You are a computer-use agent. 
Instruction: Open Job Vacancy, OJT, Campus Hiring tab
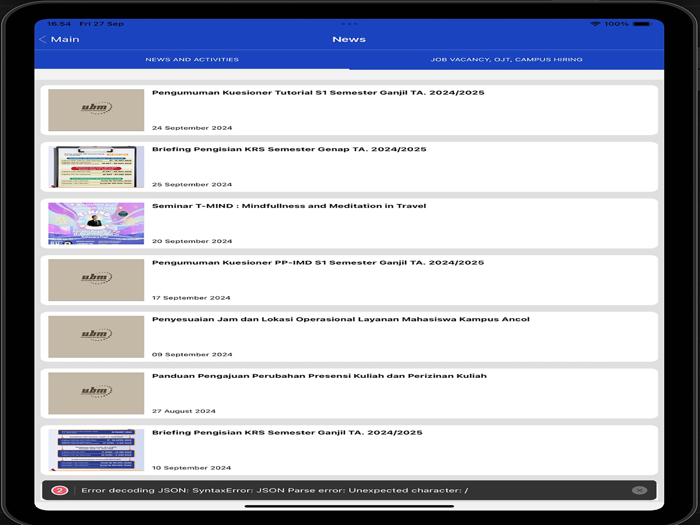click(507, 59)
